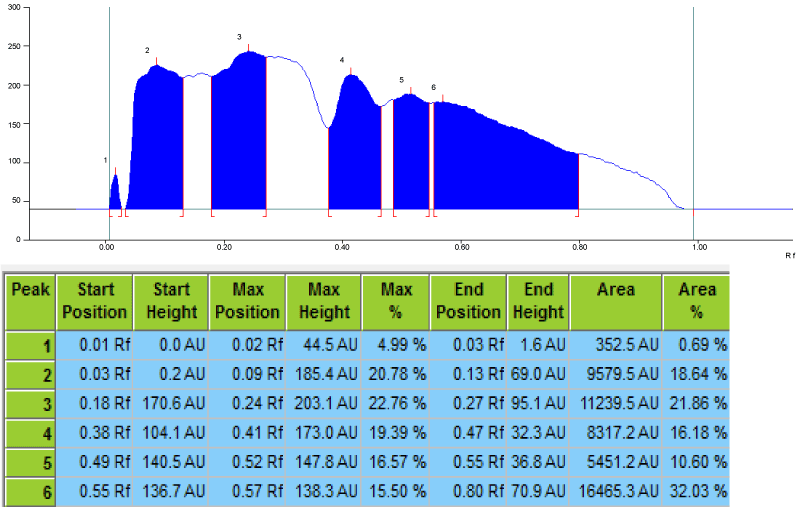Click the 170.6 AU start height cell
The height and width of the screenshot is (507, 800).
click(x=171, y=404)
